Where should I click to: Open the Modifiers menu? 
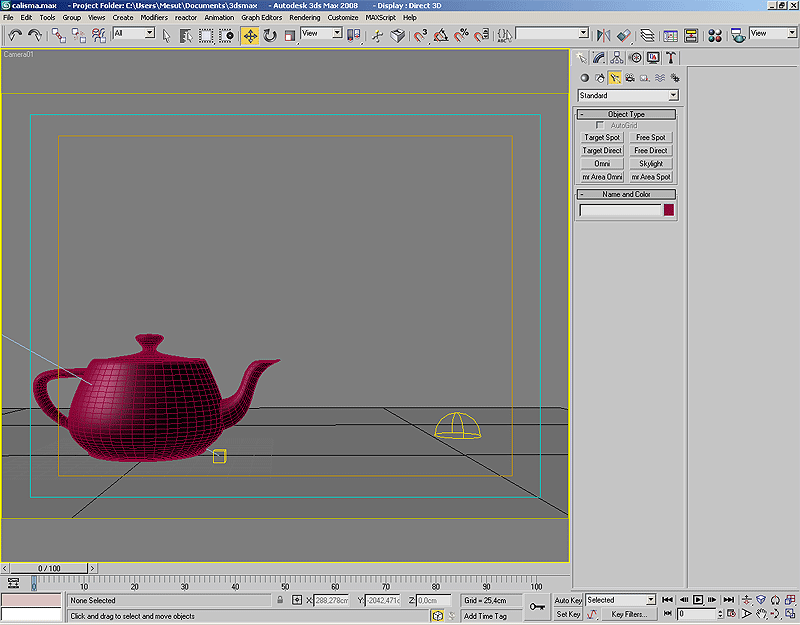pos(154,17)
